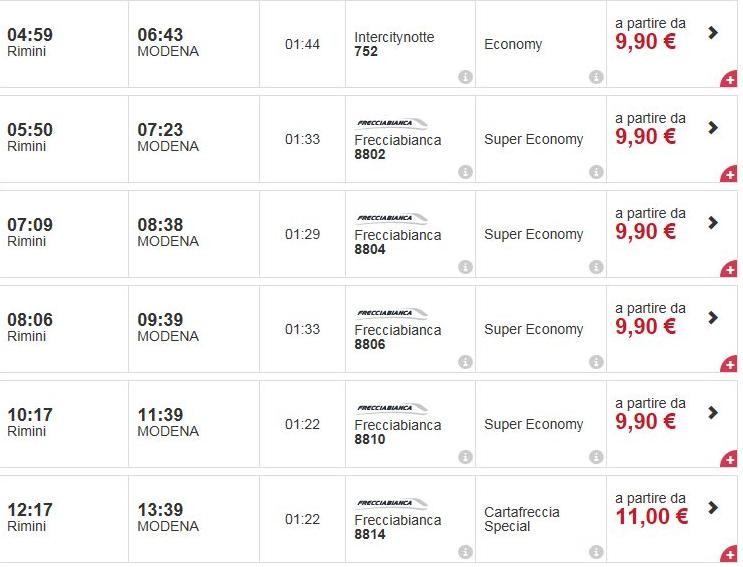Screen dimensions: 743x567
Task: Open fare info icon for 07:09 Super Economy
Action: (x=596, y=267)
